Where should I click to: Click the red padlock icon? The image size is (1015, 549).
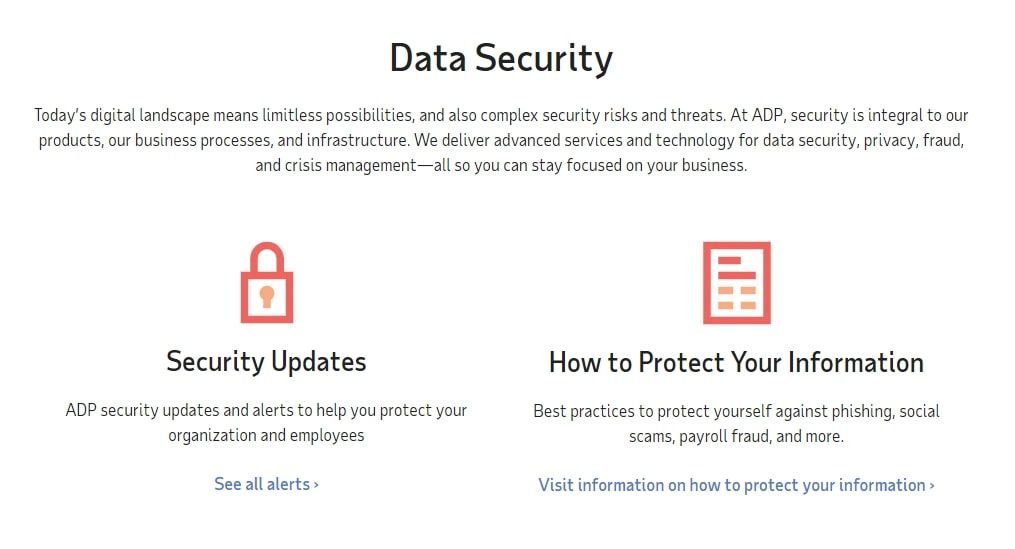pos(266,283)
